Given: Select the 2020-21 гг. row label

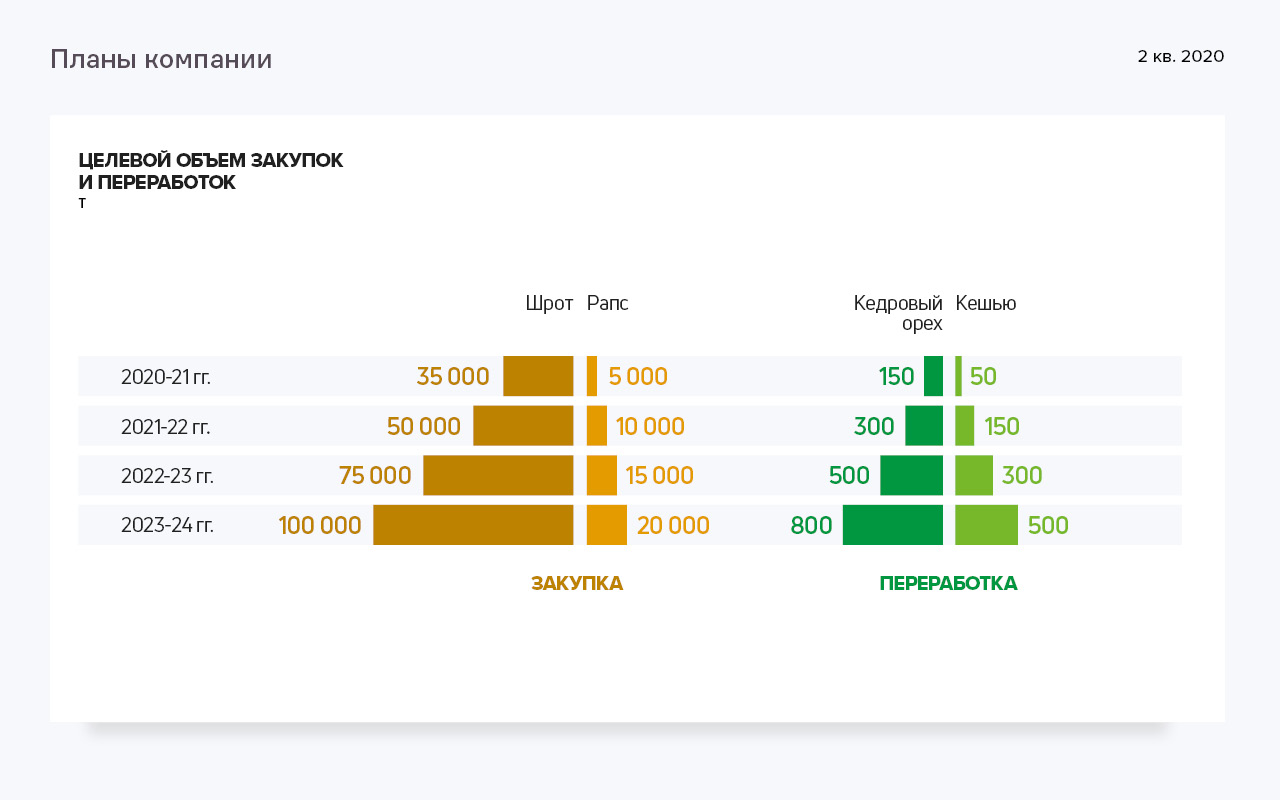Looking at the screenshot, I should (166, 377).
